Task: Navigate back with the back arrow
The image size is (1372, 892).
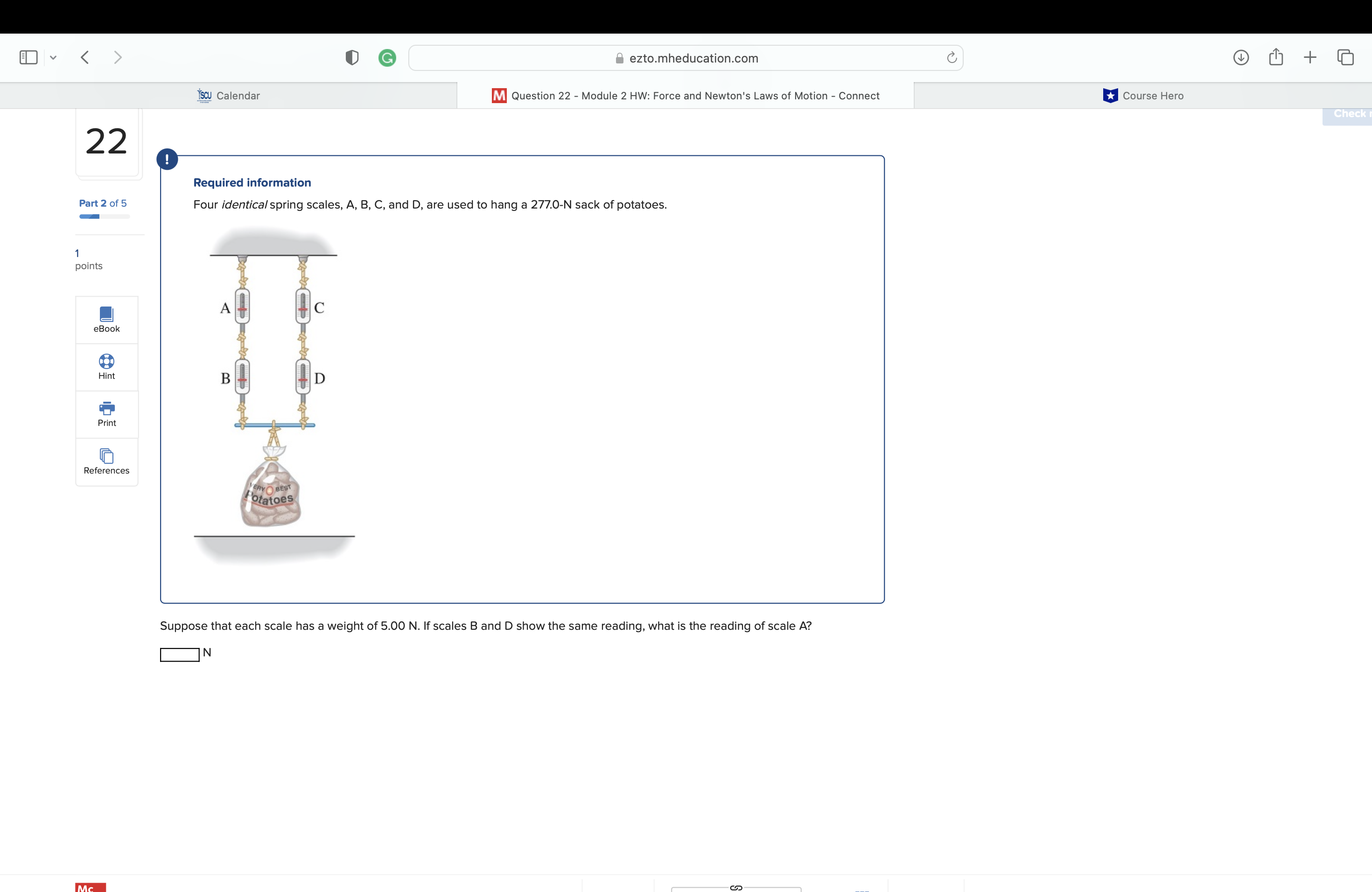Action: pos(84,57)
